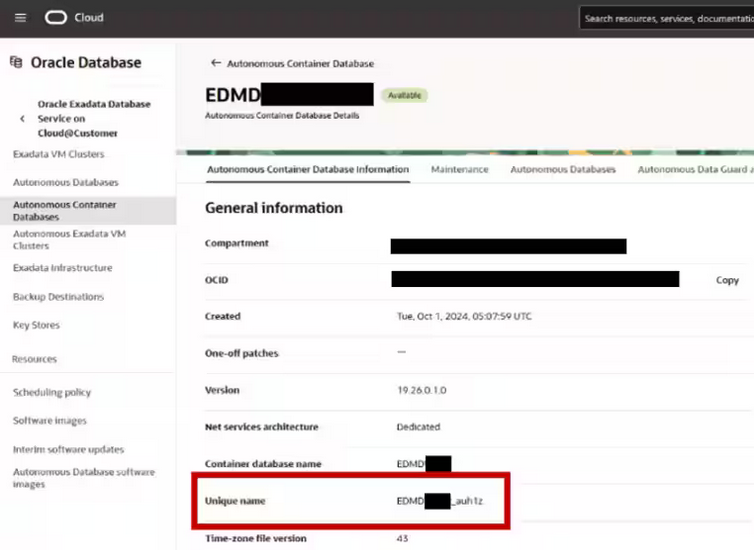The image size is (754, 550).
Task: Click the 'Compartment' field label
Action: pyautogui.click(x=237, y=243)
